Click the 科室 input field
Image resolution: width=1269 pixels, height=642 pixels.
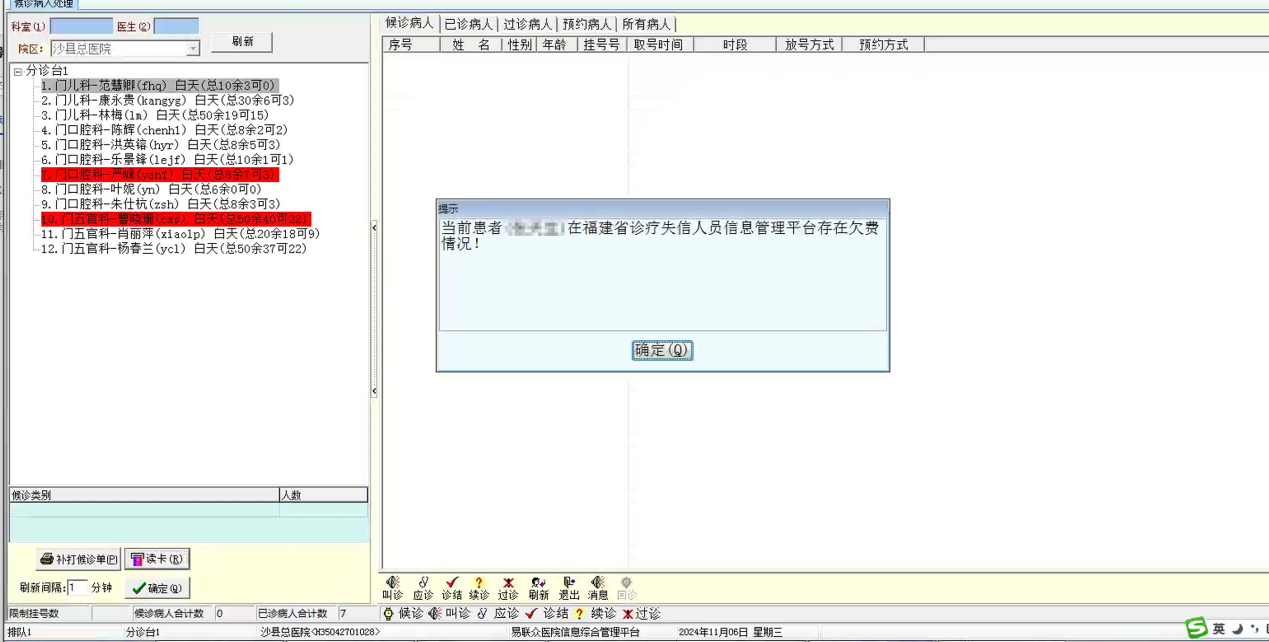click(x=81, y=26)
